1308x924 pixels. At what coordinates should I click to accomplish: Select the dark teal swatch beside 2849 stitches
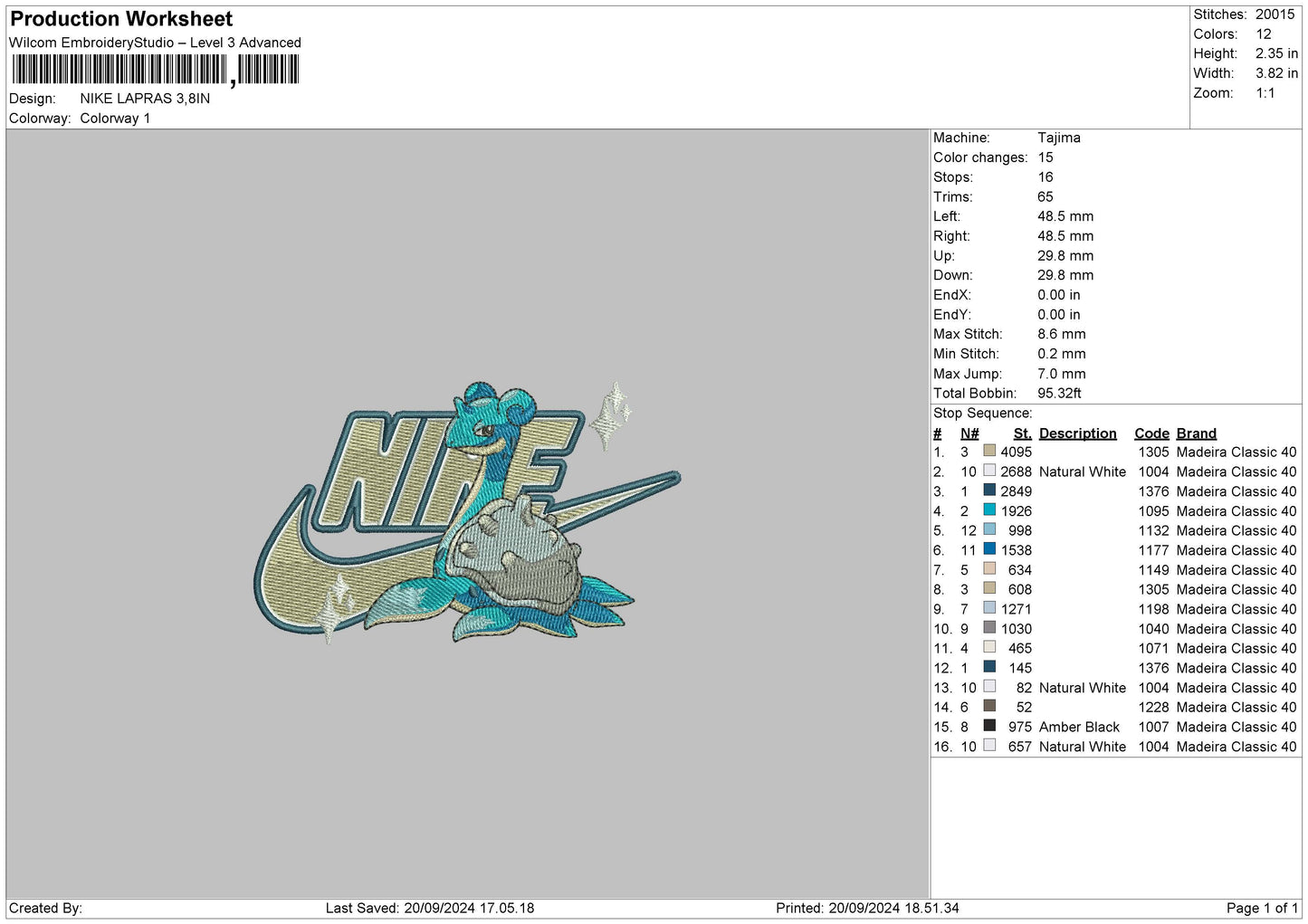pos(989,491)
